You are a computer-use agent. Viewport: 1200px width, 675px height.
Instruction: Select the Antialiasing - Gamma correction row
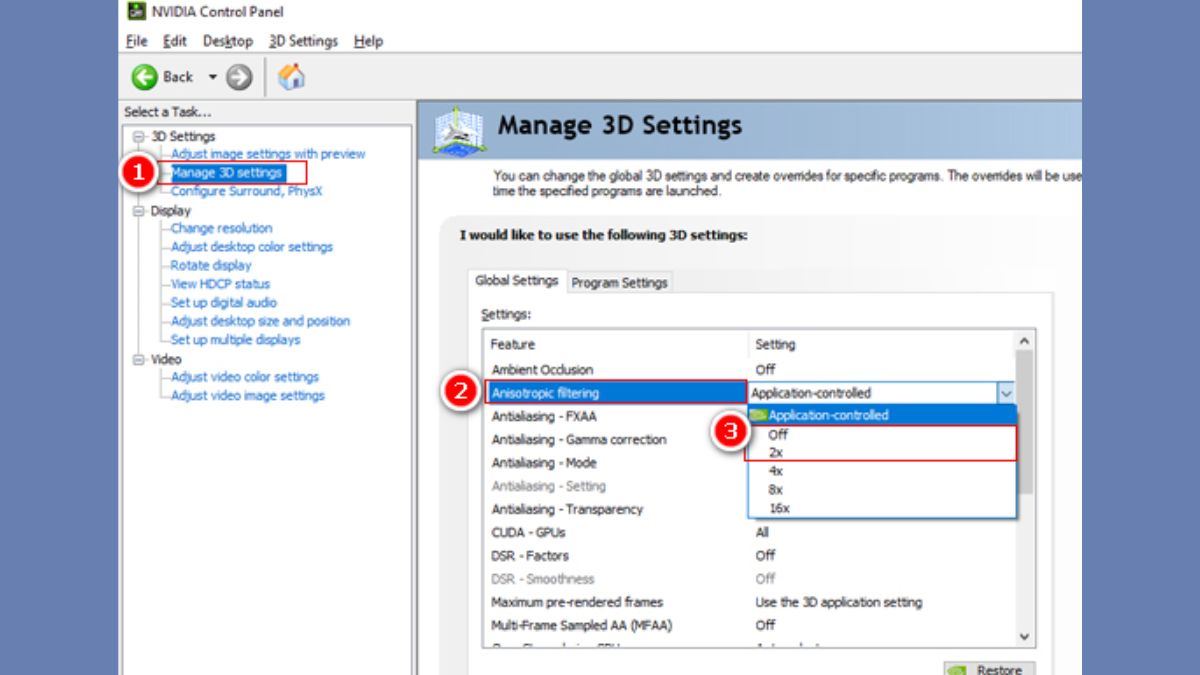point(616,440)
